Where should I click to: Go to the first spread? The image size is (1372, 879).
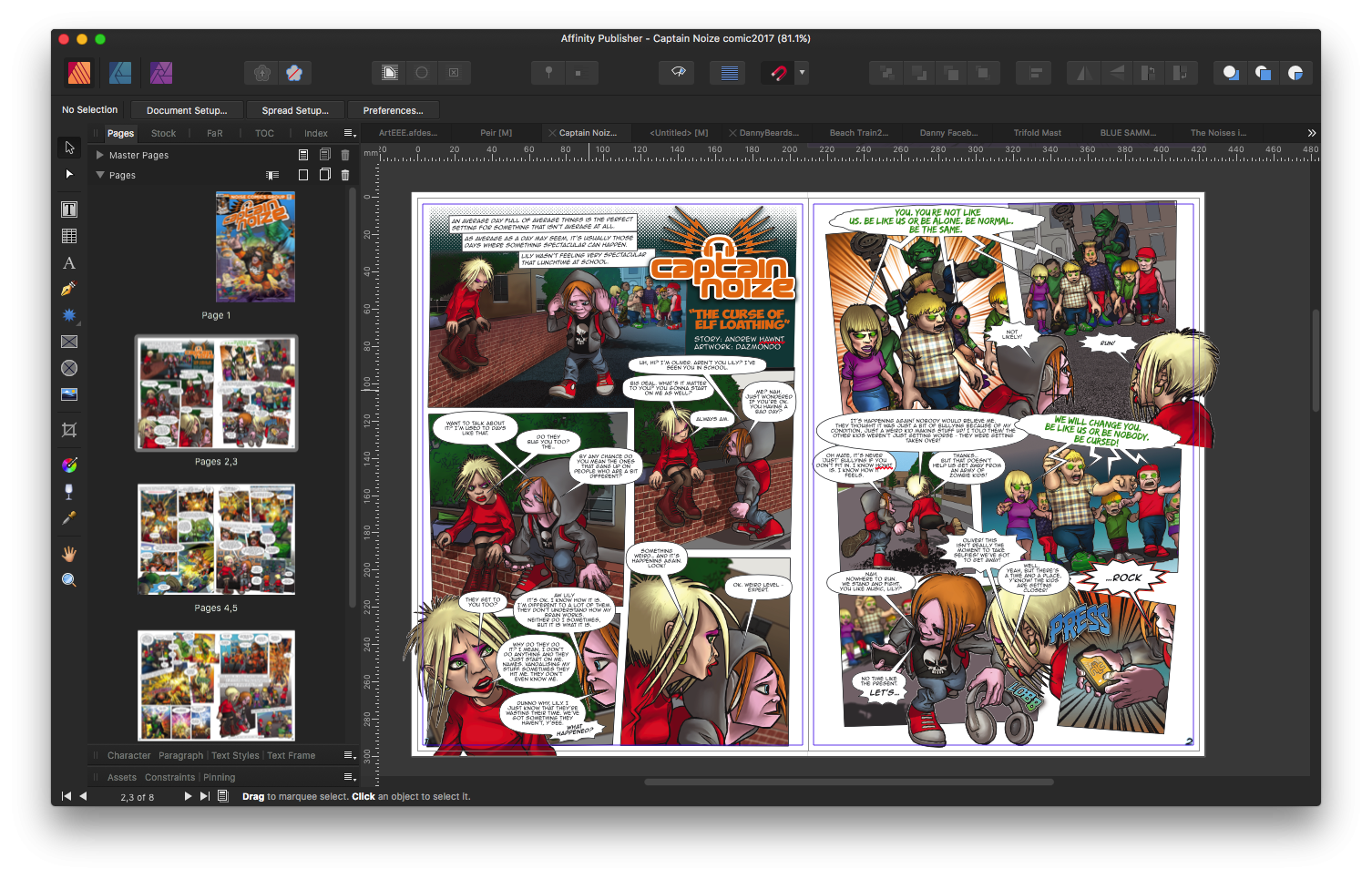click(66, 796)
